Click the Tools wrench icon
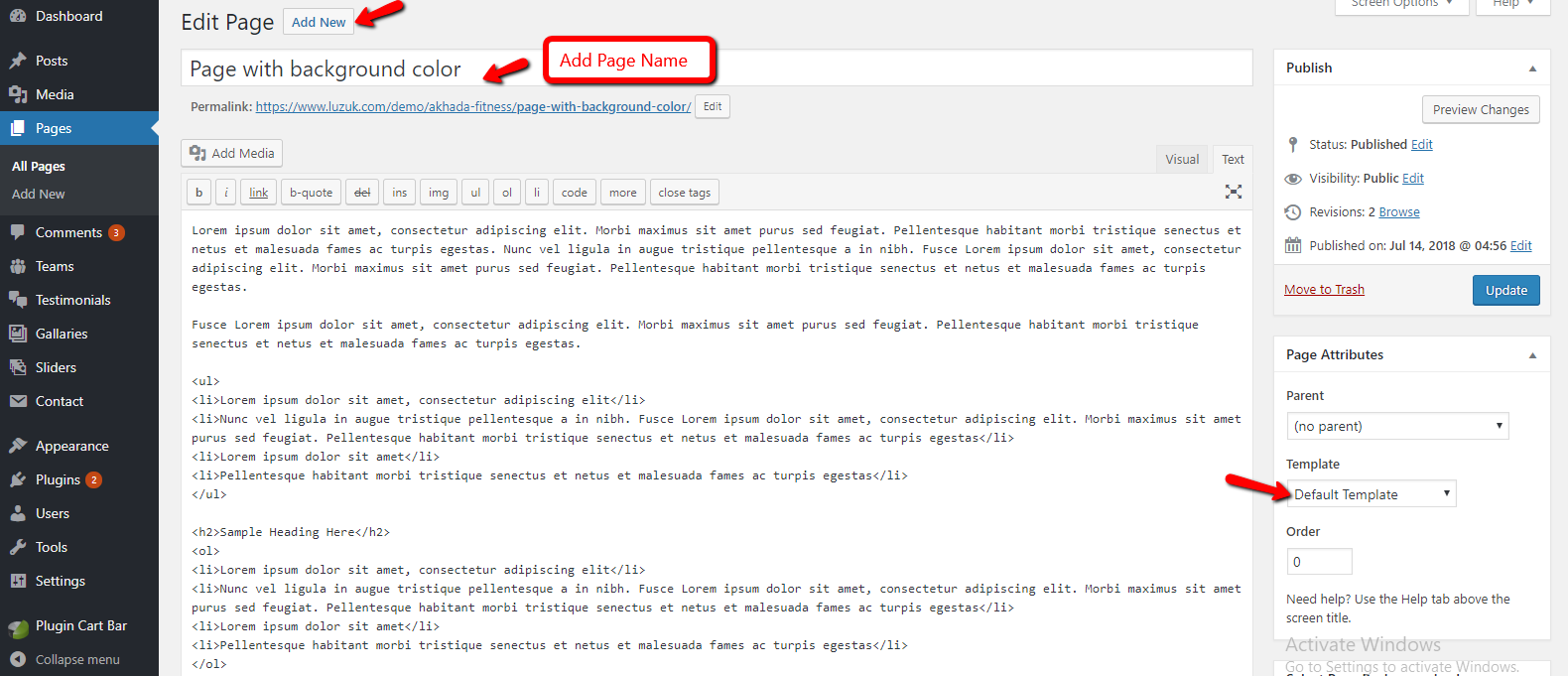This screenshot has height=676, width=1568. click(x=18, y=547)
